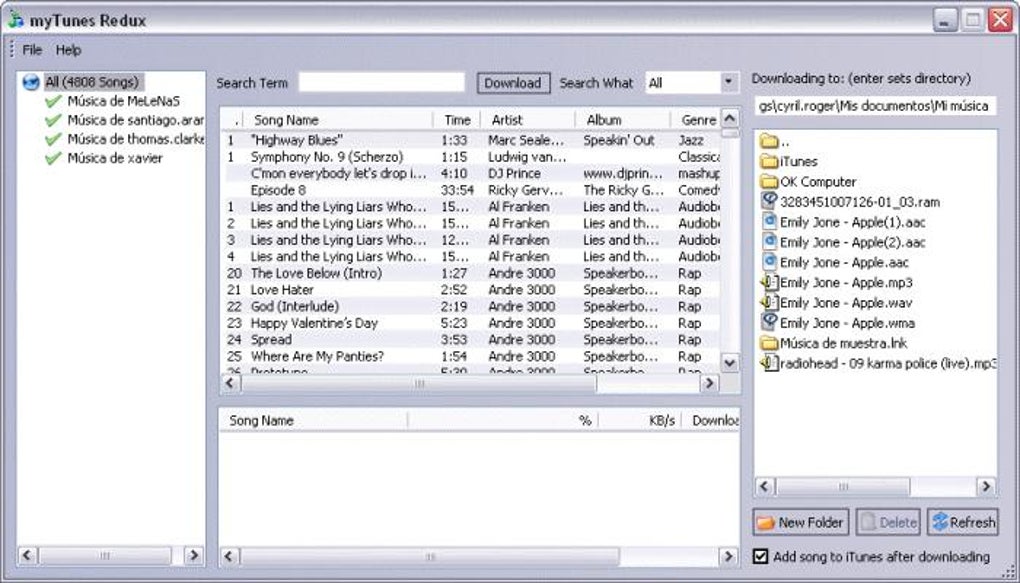Sort the song list by Genre column
1020x583 pixels.
tap(696, 120)
